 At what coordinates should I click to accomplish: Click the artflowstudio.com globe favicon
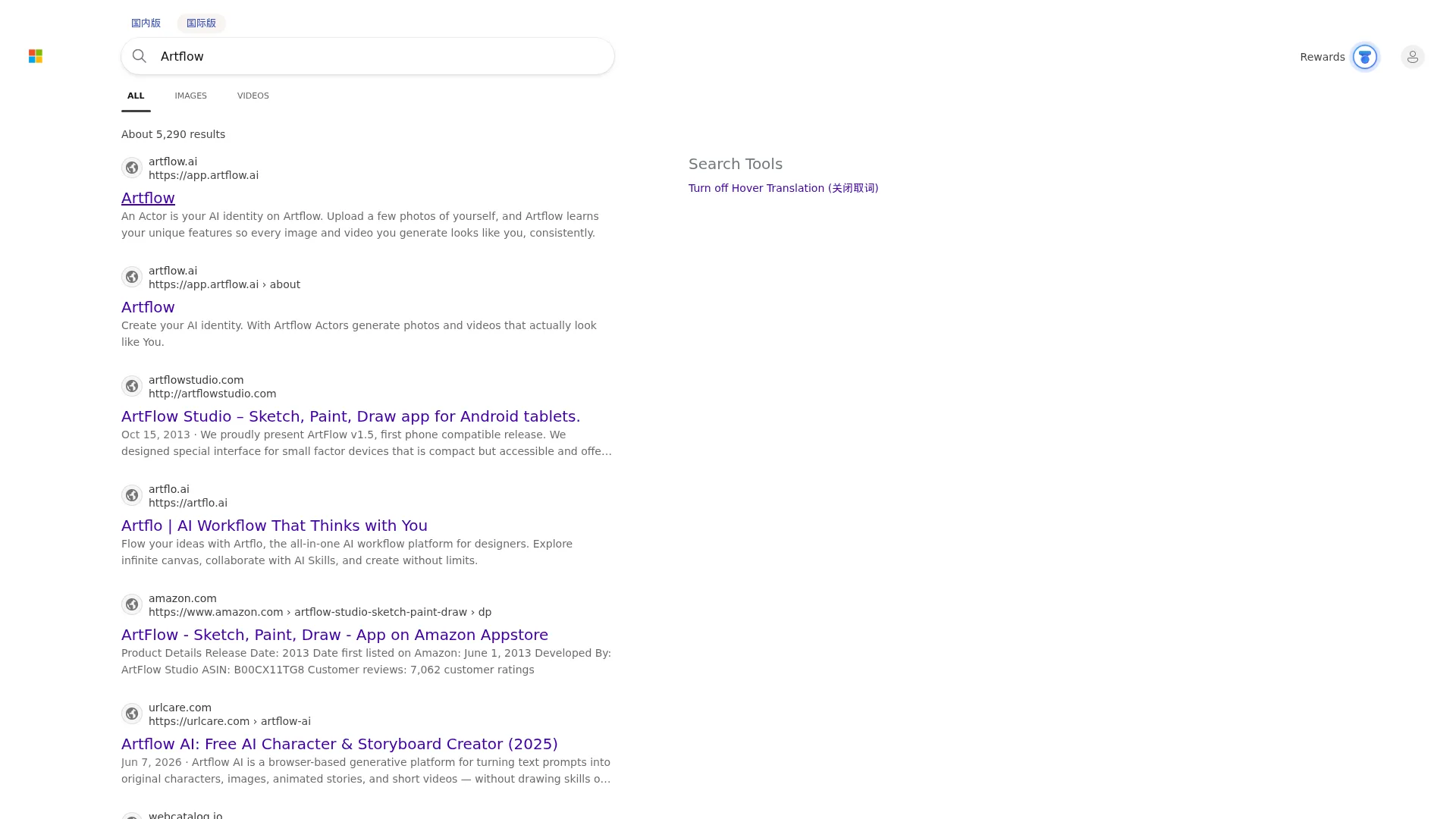pyautogui.click(x=132, y=386)
